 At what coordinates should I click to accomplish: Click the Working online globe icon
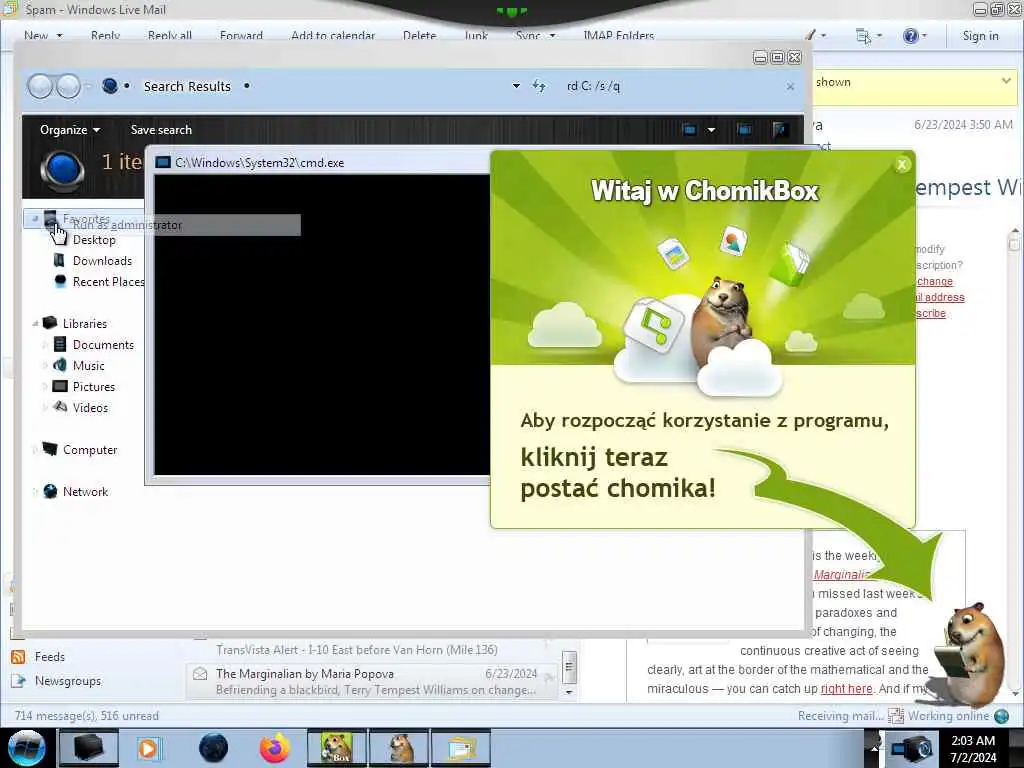coord(1002,716)
